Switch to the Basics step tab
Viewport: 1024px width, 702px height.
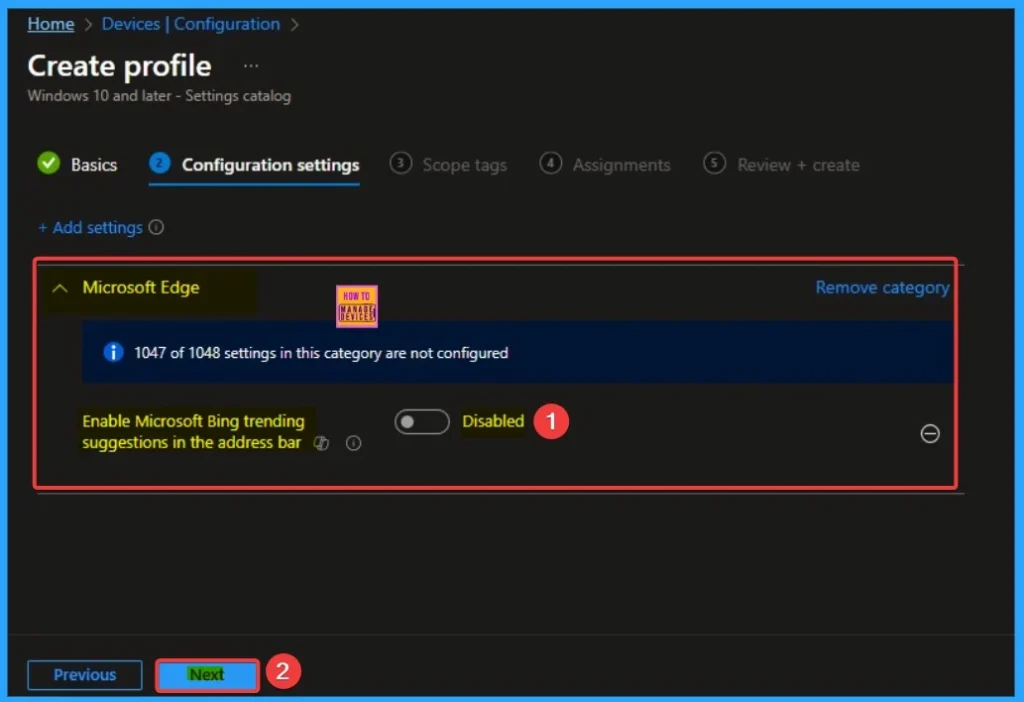78,165
